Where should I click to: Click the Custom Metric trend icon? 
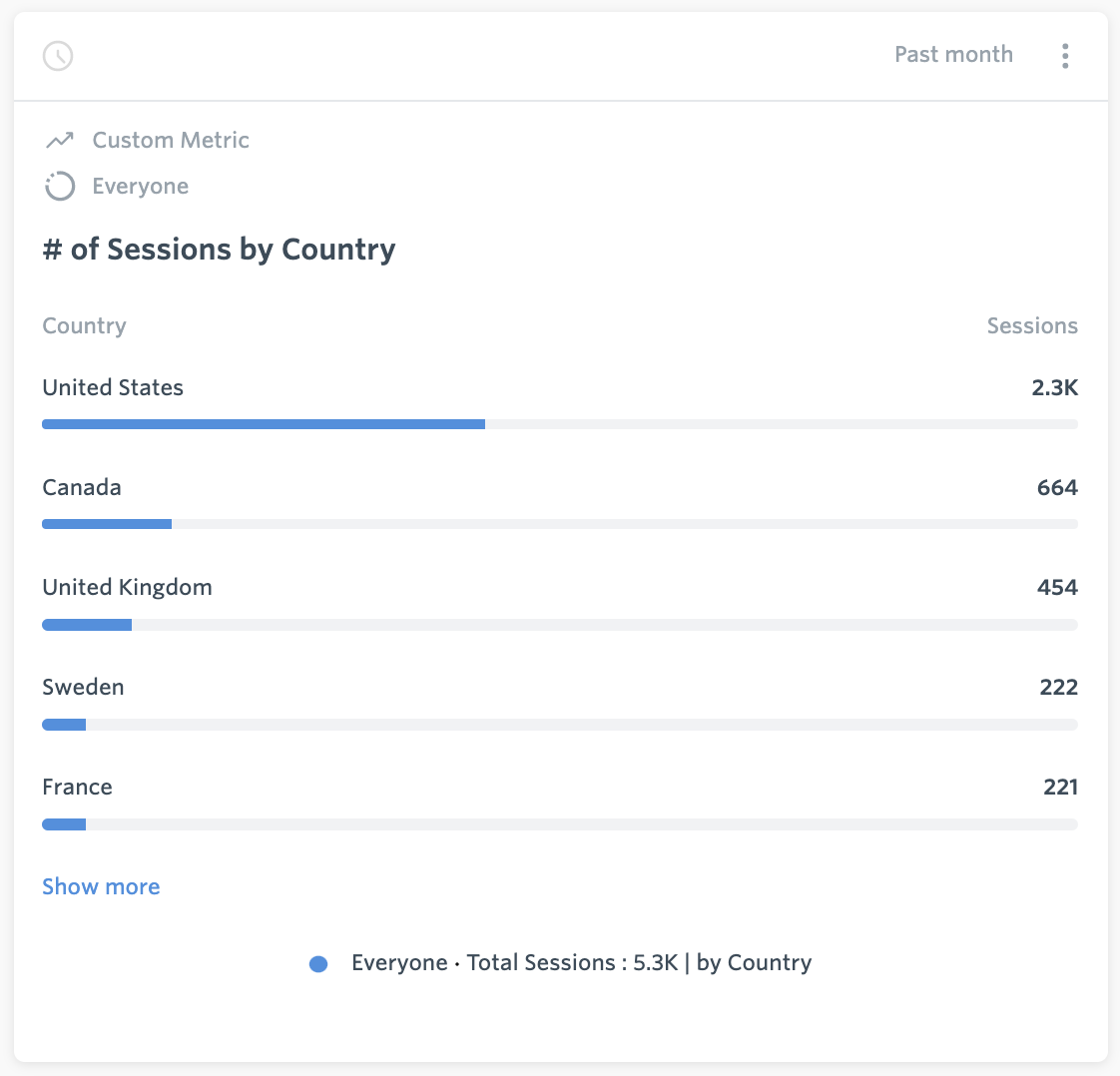pyautogui.click(x=60, y=140)
